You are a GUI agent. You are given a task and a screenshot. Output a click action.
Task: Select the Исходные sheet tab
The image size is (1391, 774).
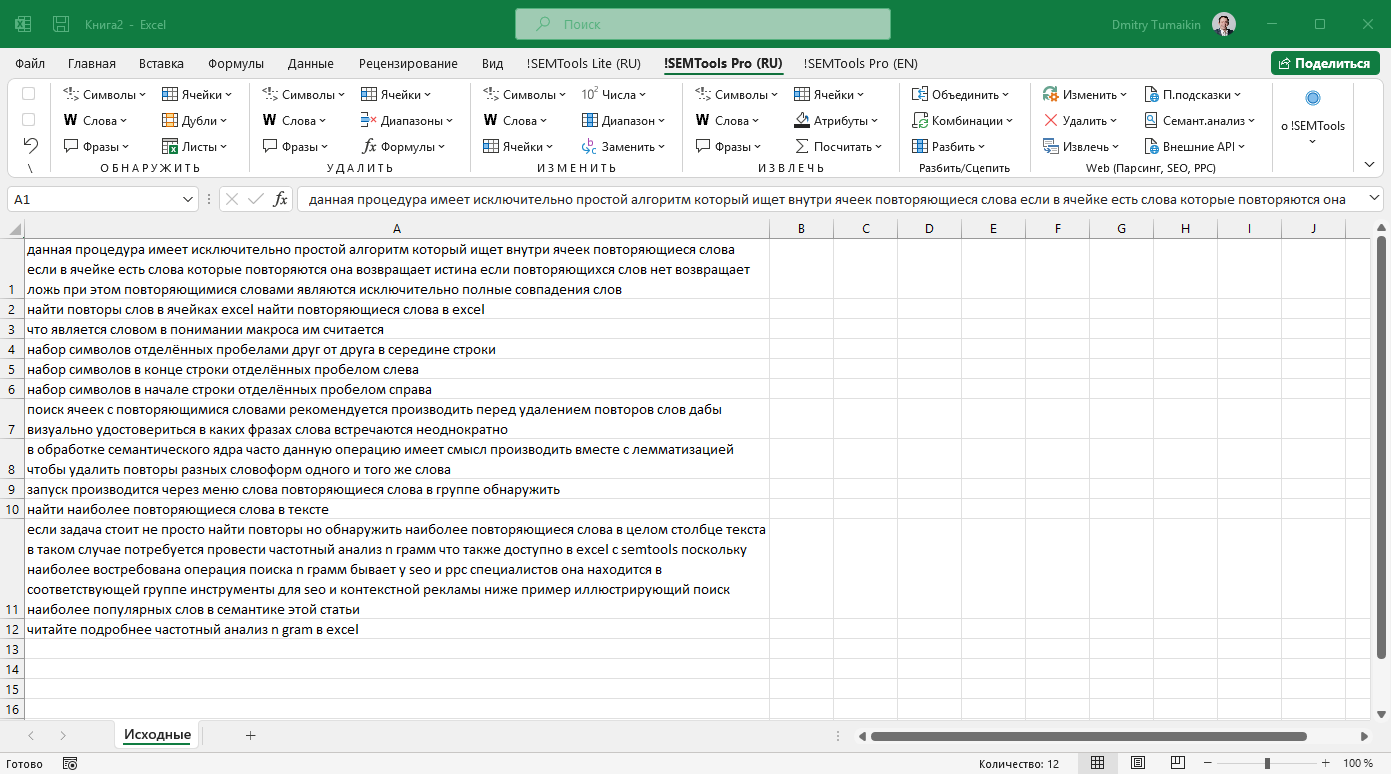point(157,735)
